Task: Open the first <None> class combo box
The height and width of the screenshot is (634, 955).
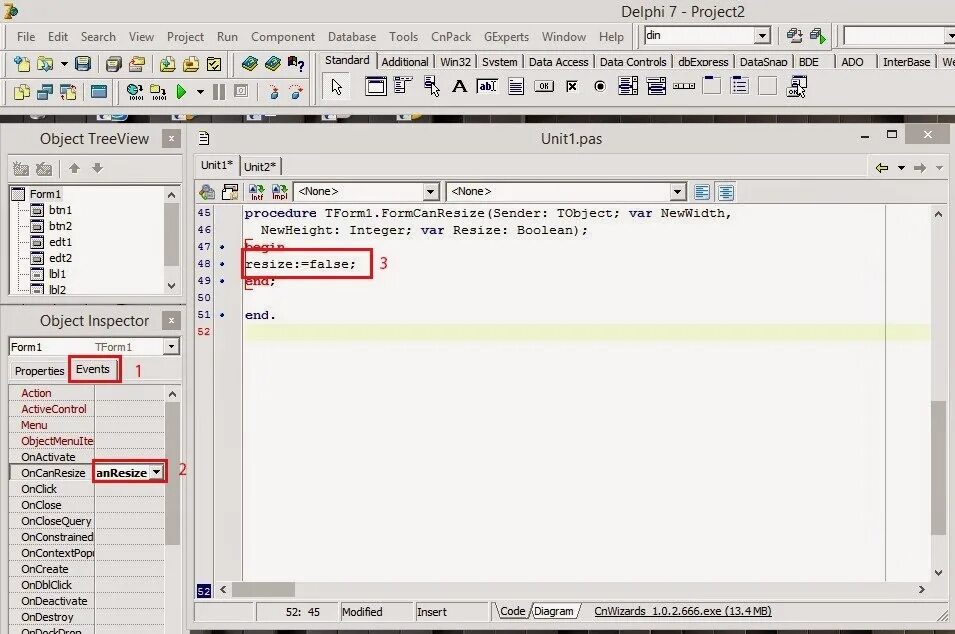Action: coord(430,192)
